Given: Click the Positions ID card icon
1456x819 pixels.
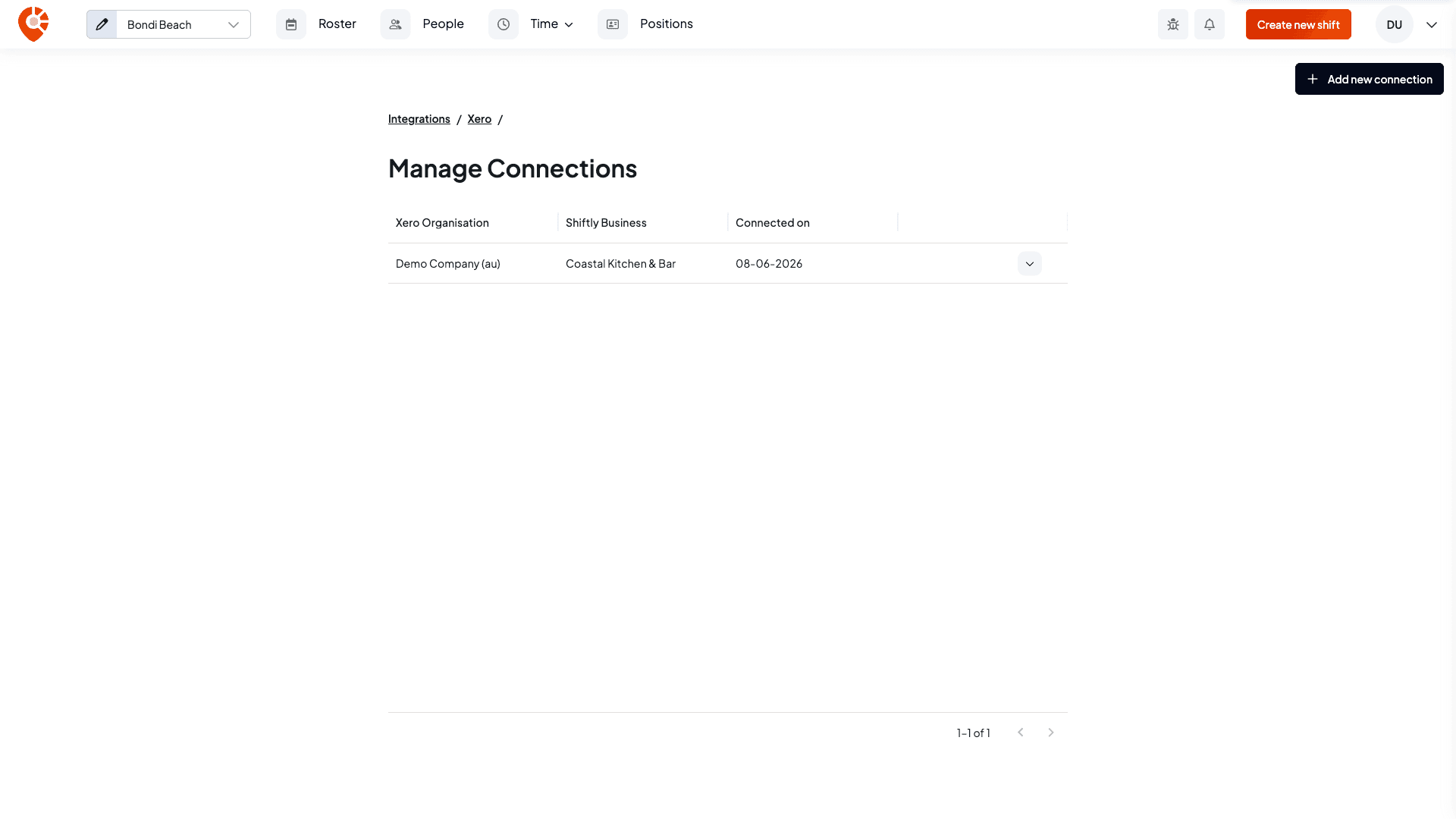Looking at the screenshot, I should tap(613, 24).
